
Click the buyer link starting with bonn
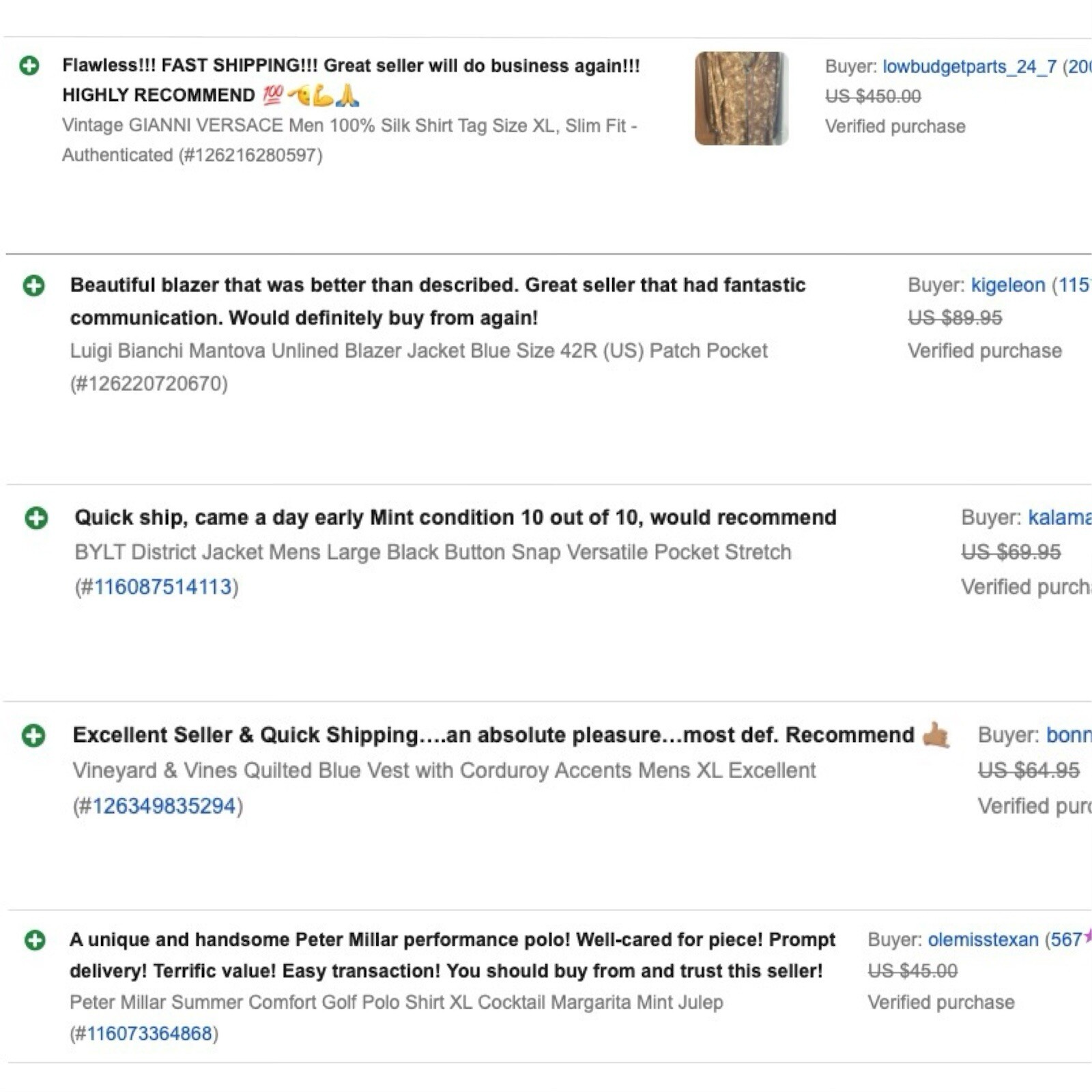1068,735
